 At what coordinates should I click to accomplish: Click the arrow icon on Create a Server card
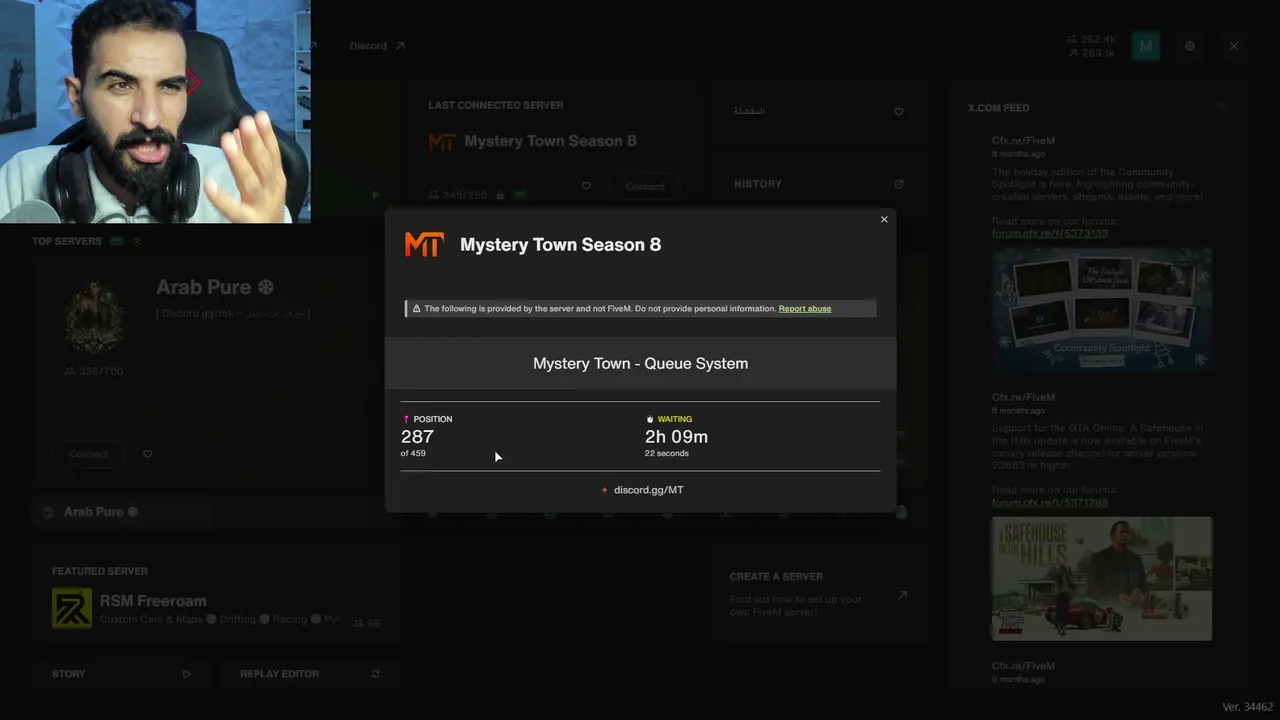(x=902, y=595)
